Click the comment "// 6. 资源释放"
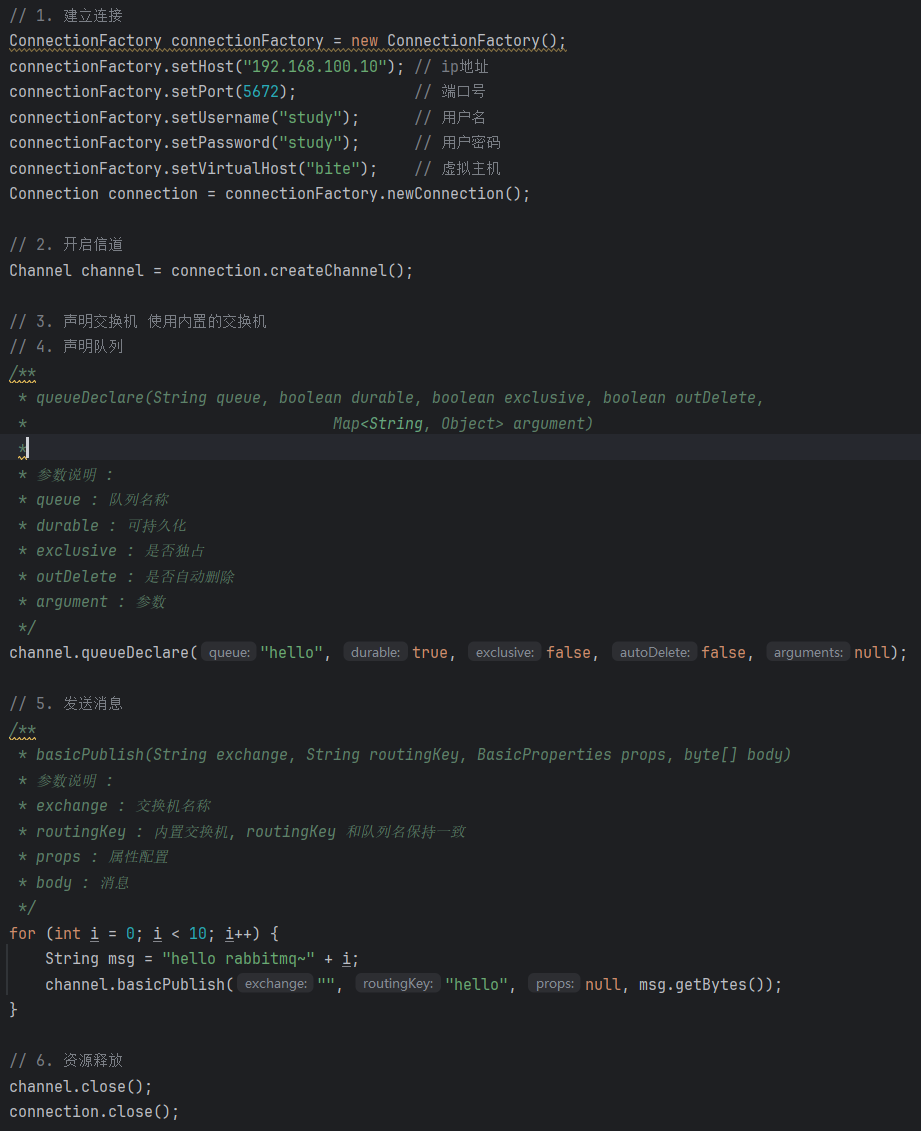 pos(66,1061)
